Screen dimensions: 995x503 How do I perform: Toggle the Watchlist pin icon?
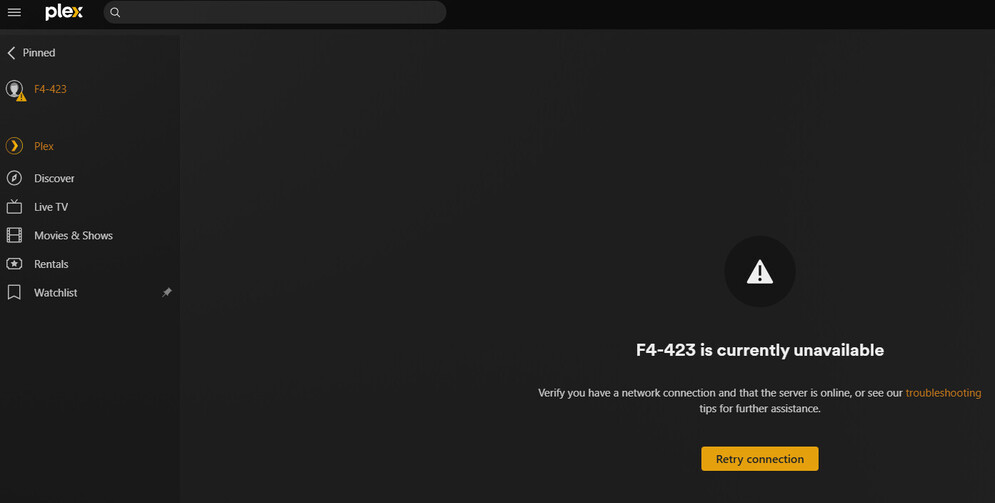click(x=167, y=292)
